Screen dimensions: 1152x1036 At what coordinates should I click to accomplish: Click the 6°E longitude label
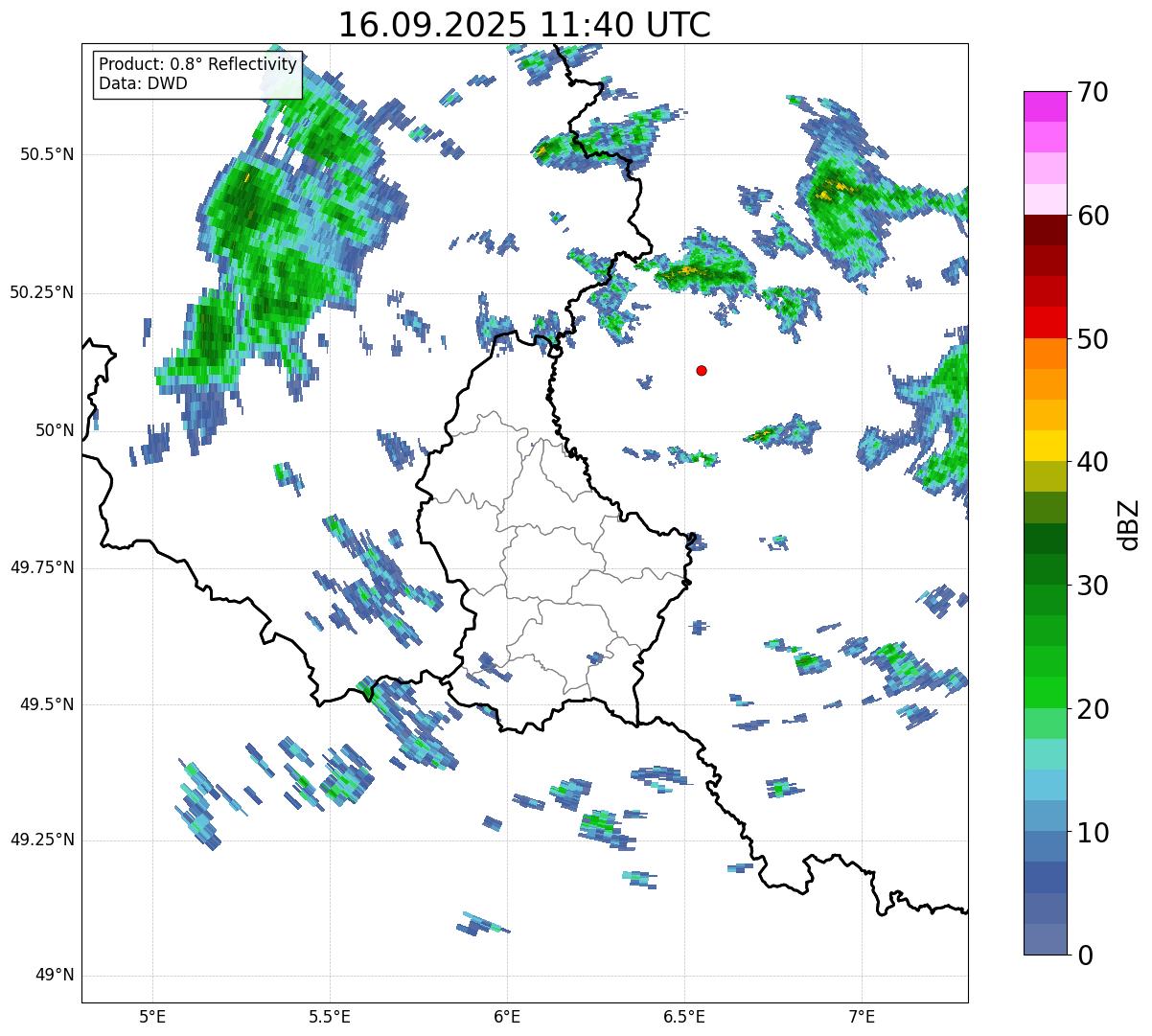[507, 1016]
